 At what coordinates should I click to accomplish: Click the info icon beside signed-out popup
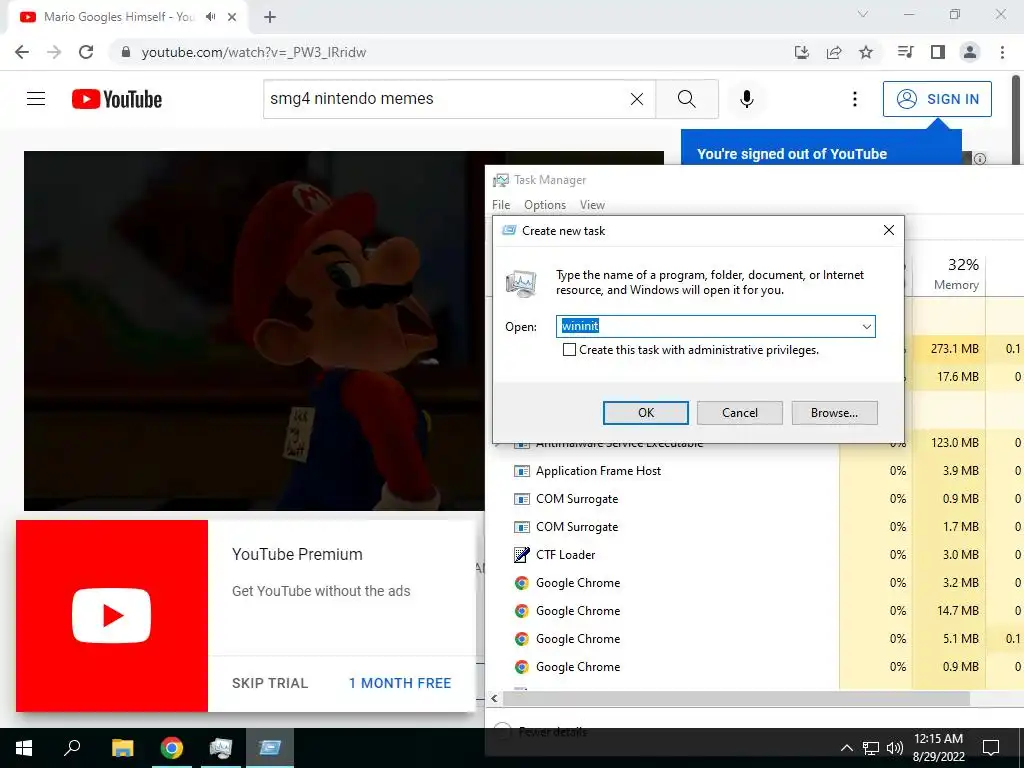[x=980, y=159]
